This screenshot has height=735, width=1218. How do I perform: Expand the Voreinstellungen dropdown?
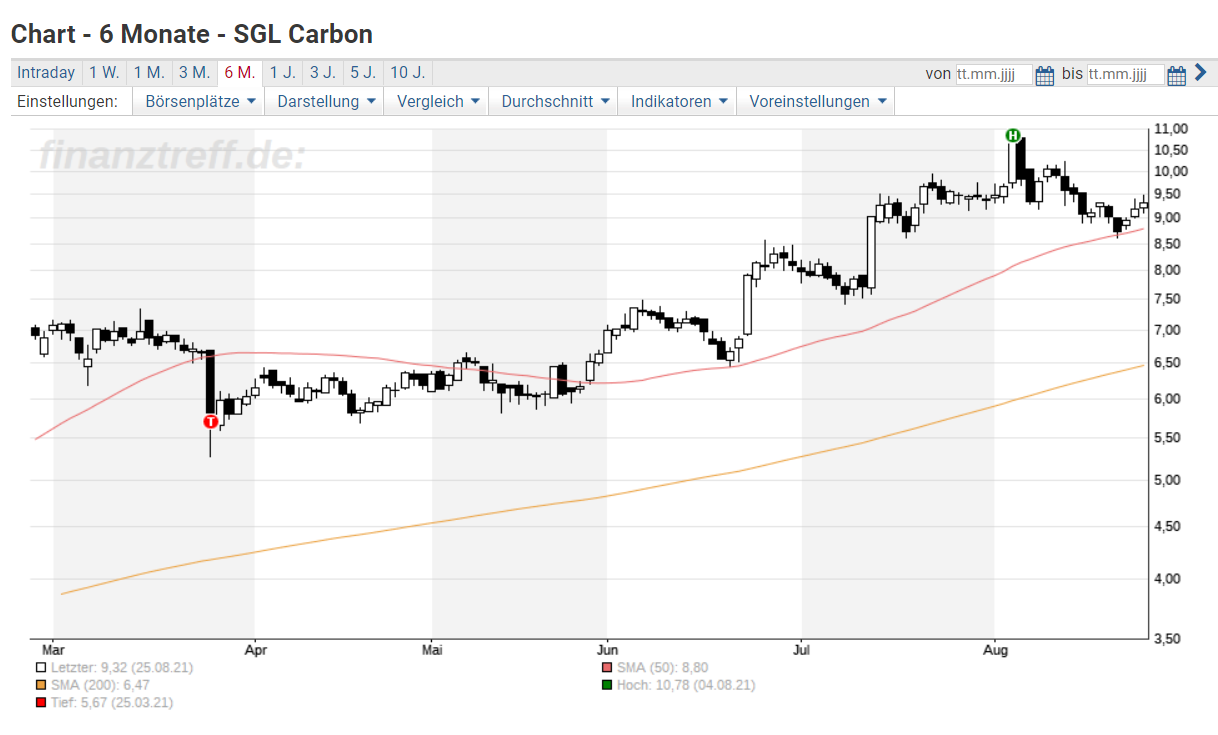[816, 101]
